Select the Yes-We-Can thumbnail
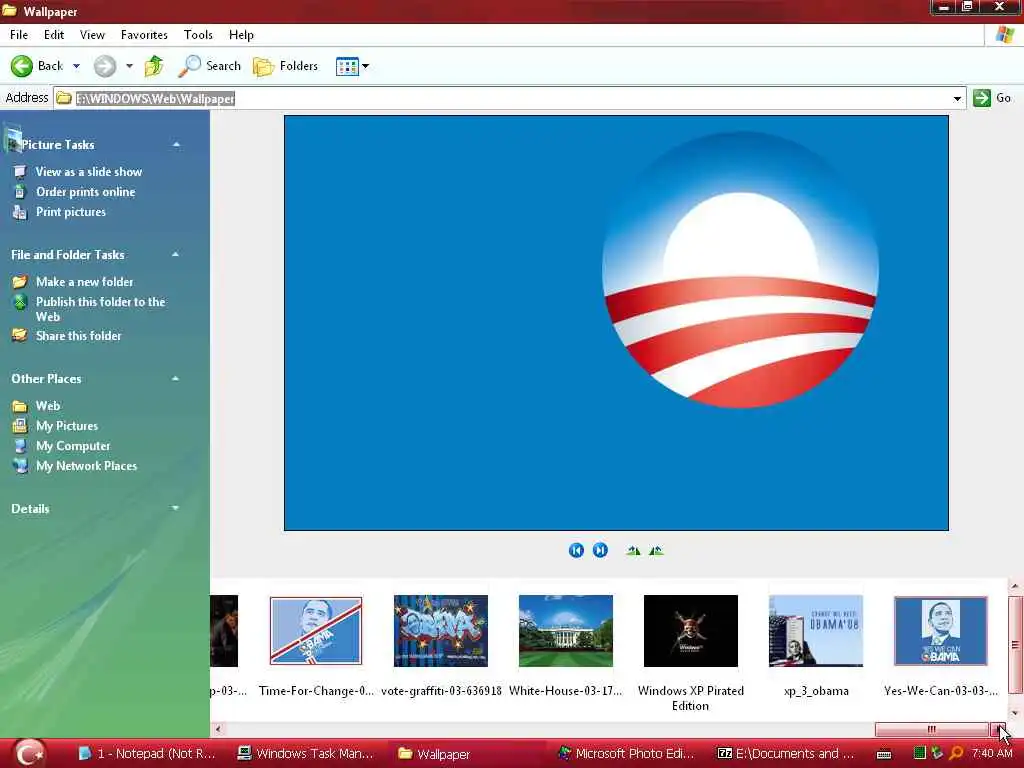The image size is (1024, 768). pos(940,631)
